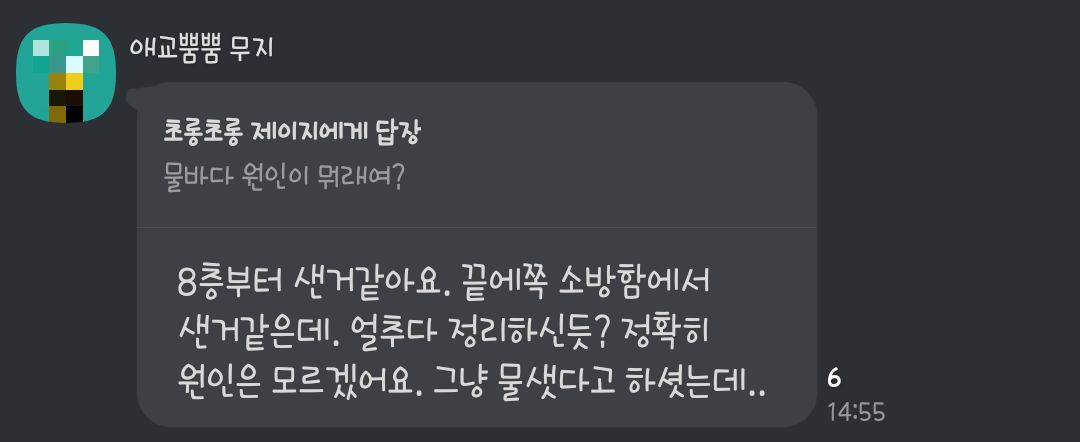The height and width of the screenshot is (442, 1080).
Task: Click the divider line below the quoted reply
Action: (x=477, y=227)
